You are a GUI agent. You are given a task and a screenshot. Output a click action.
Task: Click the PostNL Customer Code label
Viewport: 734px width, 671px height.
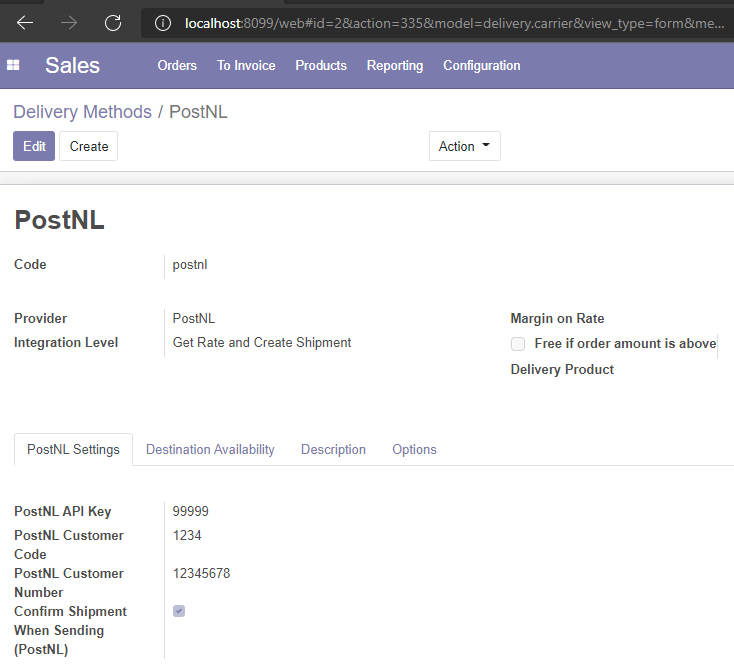coord(69,545)
